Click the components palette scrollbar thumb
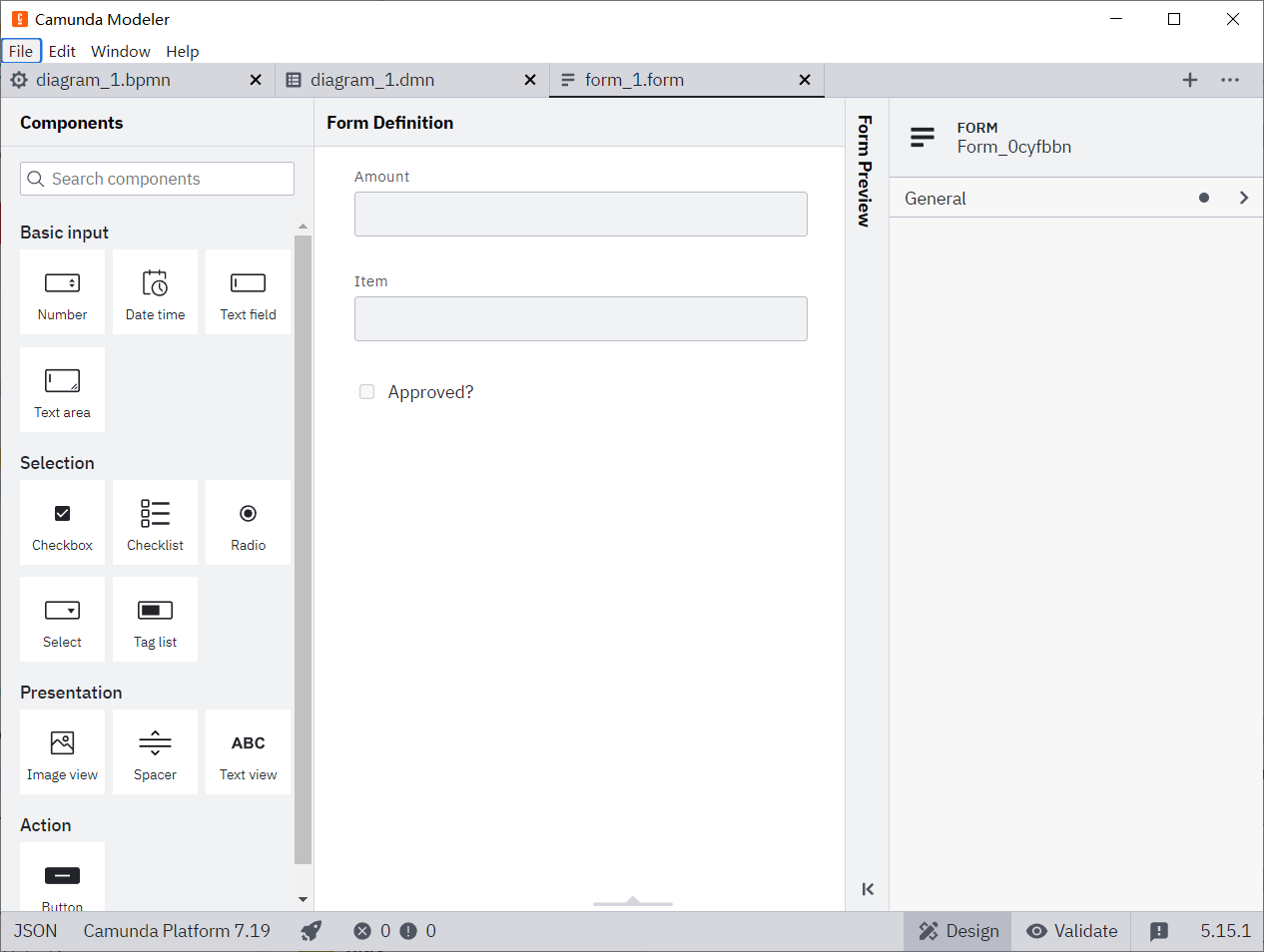Screen dimensions: 1264x952 tap(304, 549)
